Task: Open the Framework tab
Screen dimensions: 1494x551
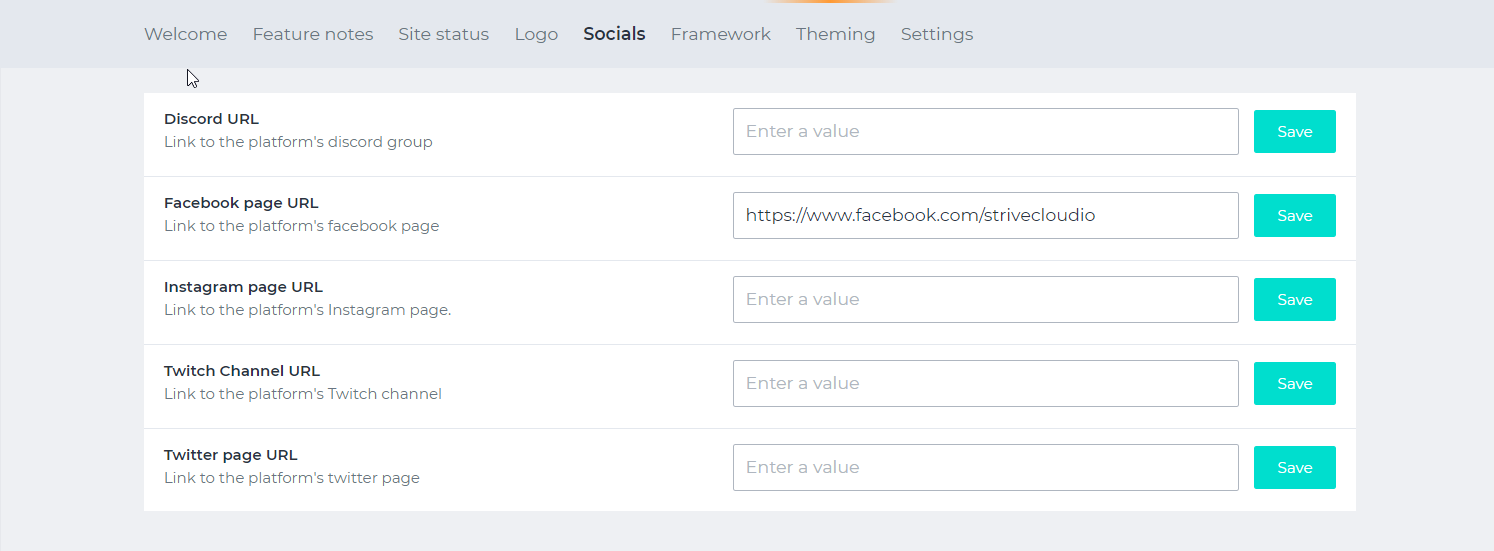Action: [720, 34]
